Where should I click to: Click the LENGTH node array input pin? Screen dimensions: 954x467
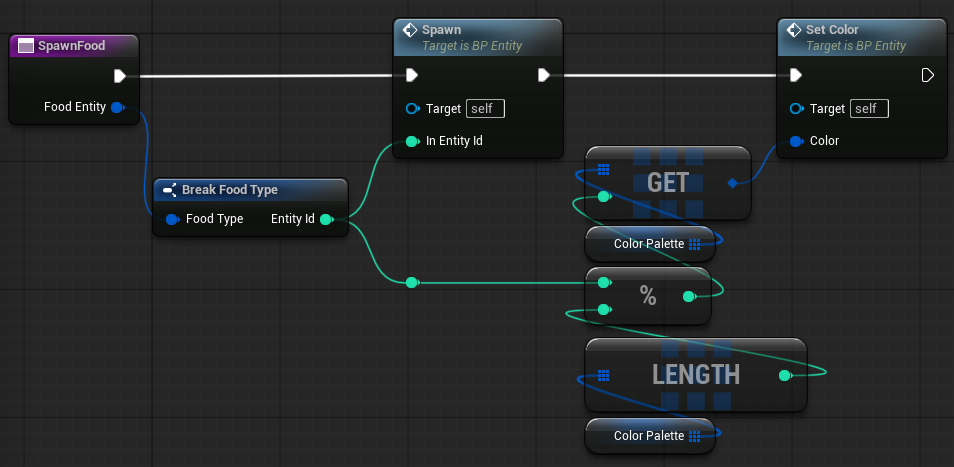click(603, 376)
